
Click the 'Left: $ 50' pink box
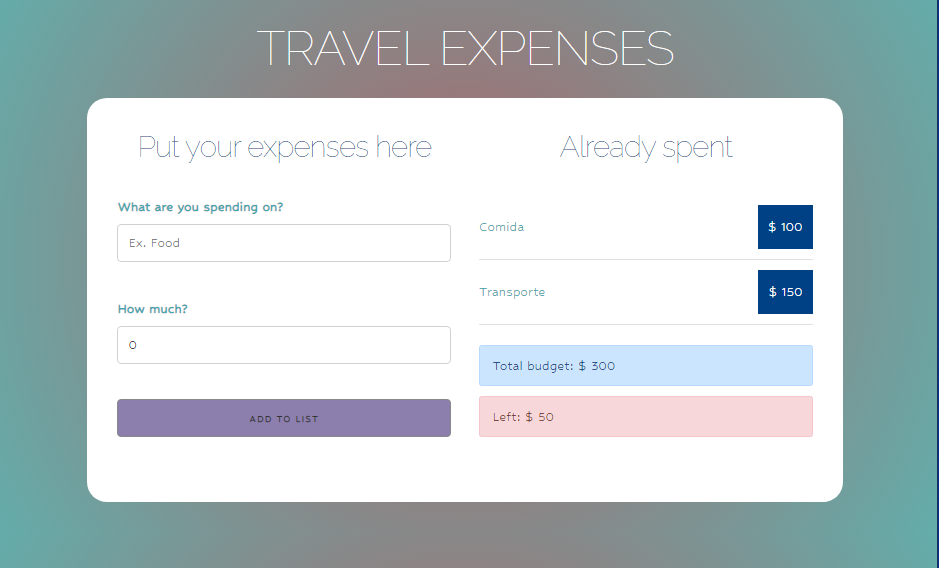point(646,416)
